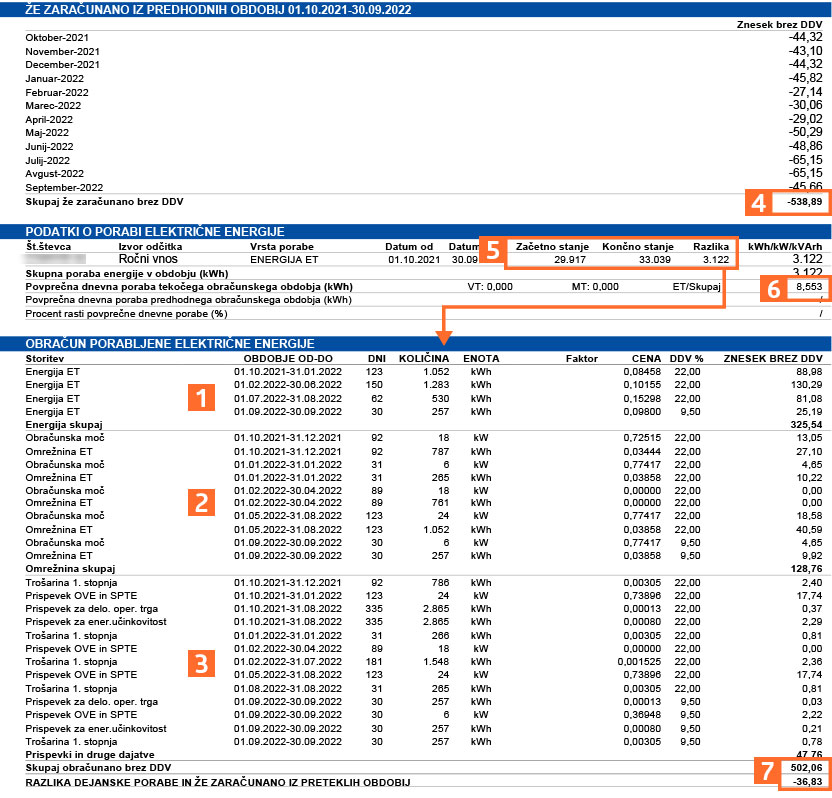This screenshot has width=832, height=798.
Task: Select the "Ročni vnos" value
Action: point(148,259)
